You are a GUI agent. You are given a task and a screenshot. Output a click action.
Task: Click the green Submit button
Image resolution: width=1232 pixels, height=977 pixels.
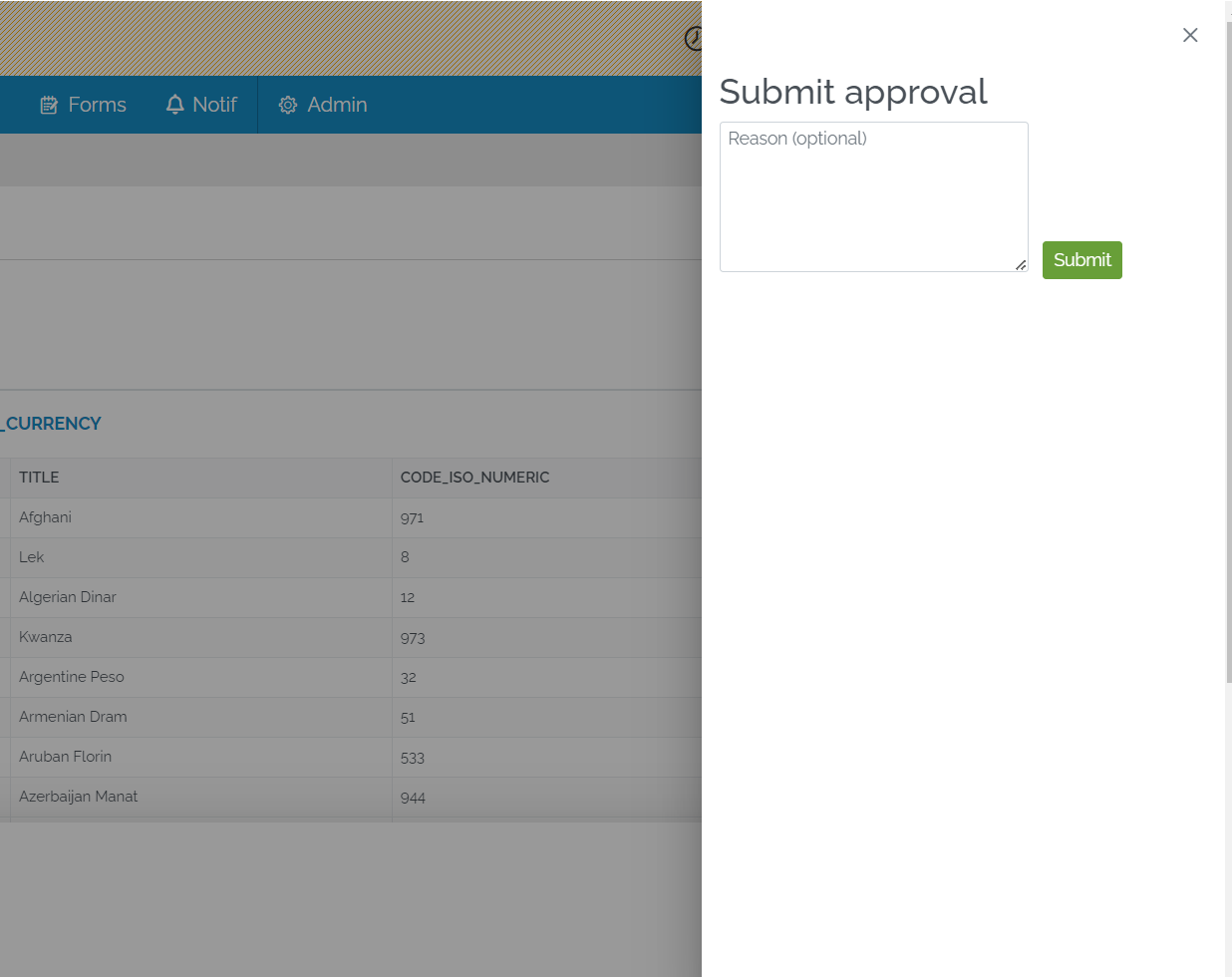1082,260
